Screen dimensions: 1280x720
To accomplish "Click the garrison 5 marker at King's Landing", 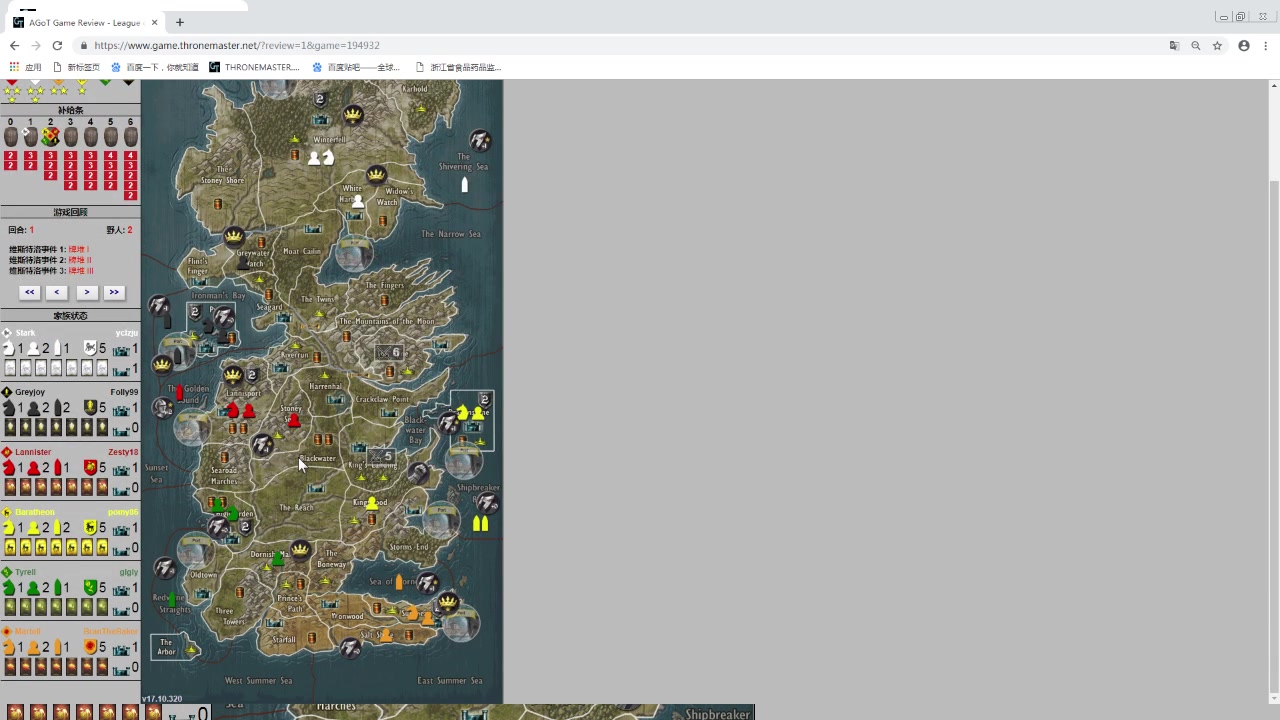I will 381,457.
